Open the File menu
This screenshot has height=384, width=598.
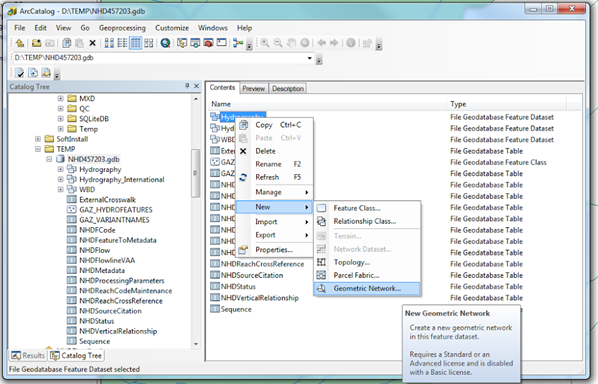click(x=19, y=28)
